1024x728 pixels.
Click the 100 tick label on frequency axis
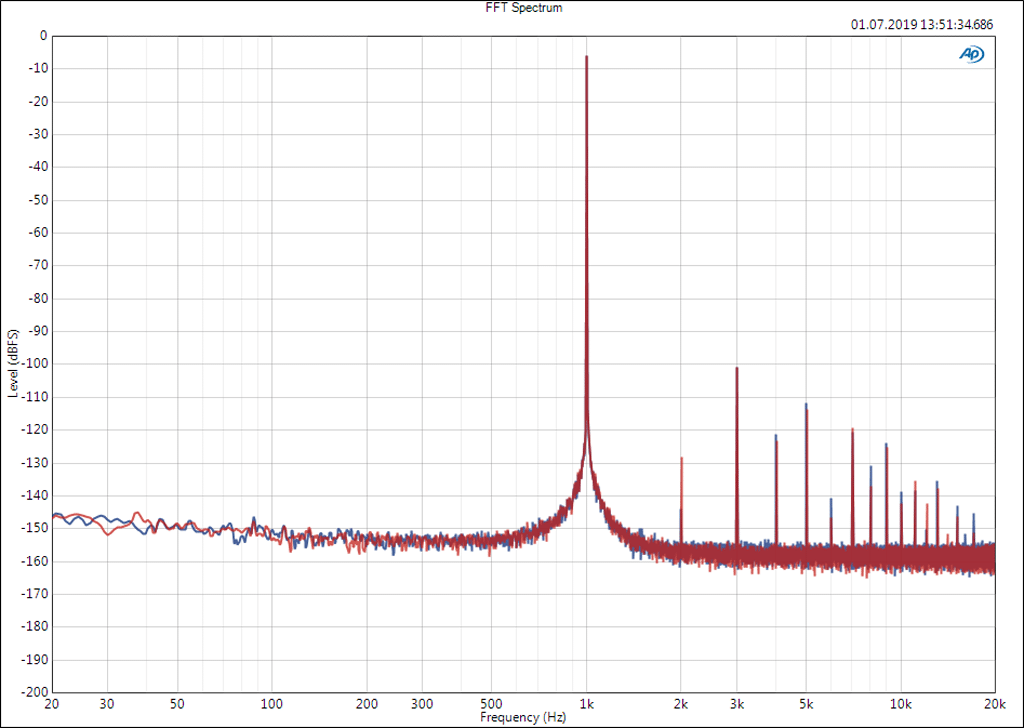[x=272, y=704]
